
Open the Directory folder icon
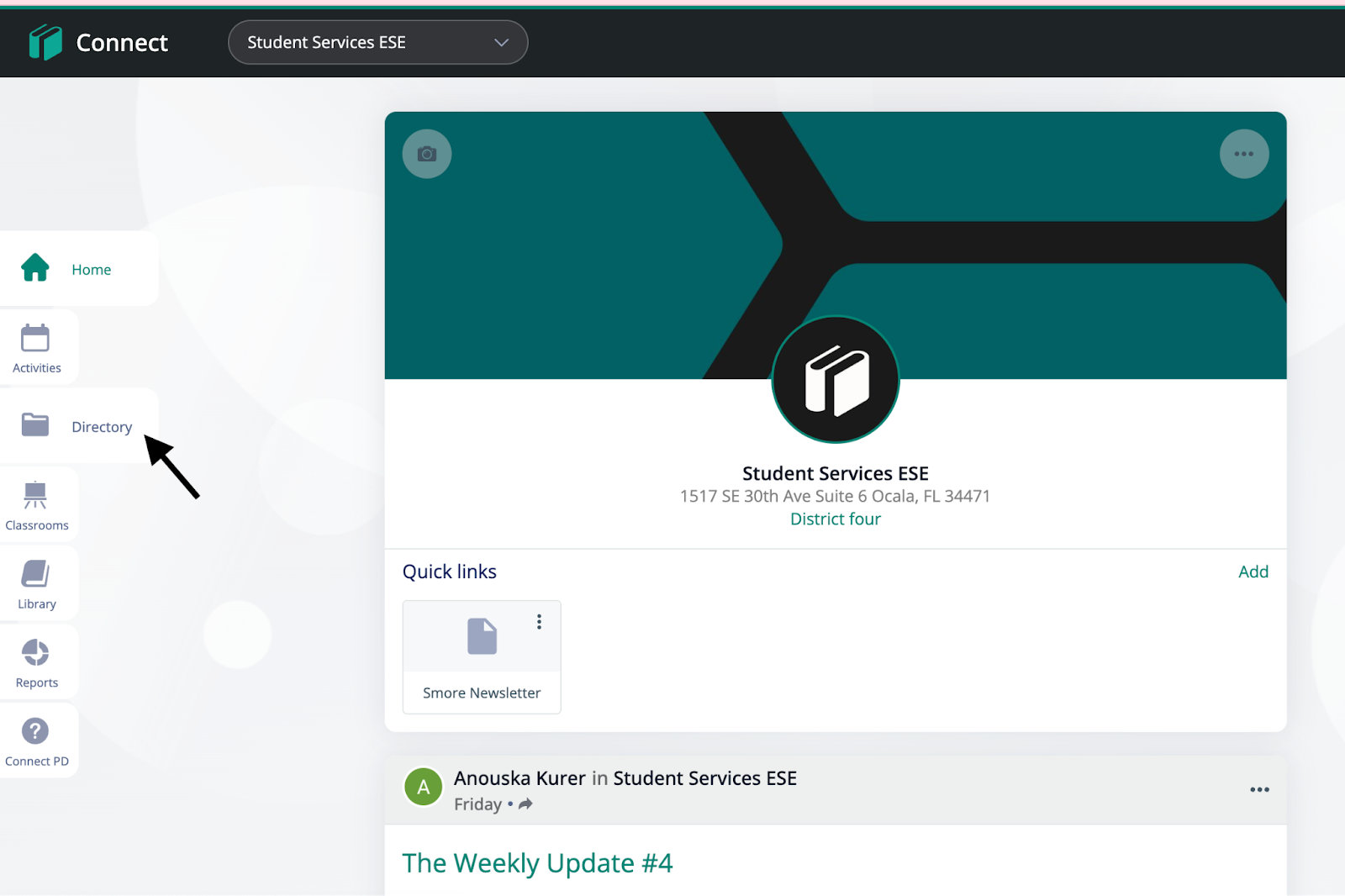tap(35, 424)
